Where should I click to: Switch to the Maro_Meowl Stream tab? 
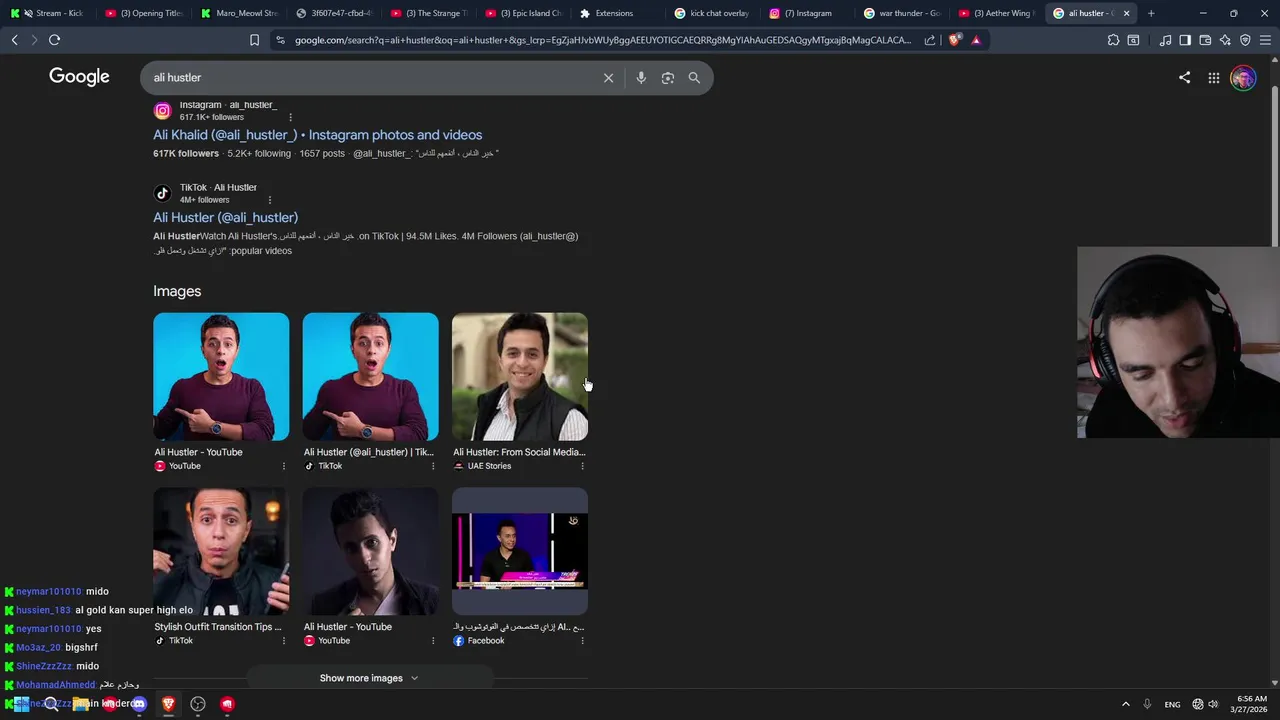click(x=238, y=13)
